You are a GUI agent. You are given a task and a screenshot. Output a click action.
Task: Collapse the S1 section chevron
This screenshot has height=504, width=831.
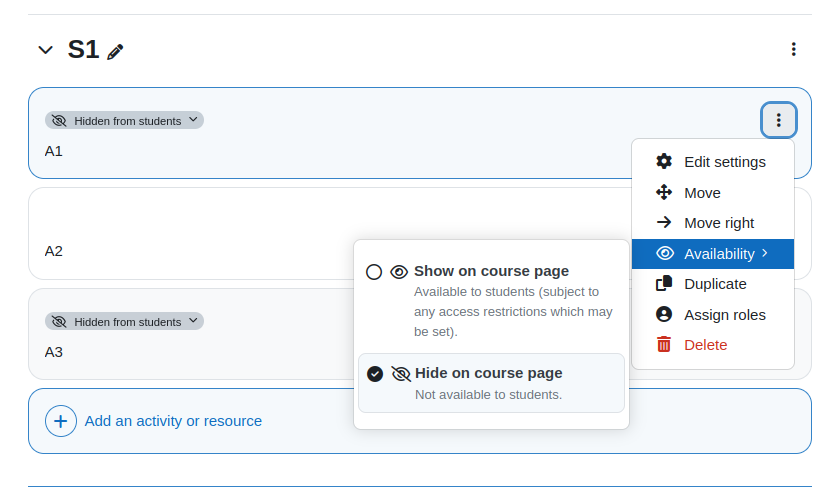click(46, 50)
